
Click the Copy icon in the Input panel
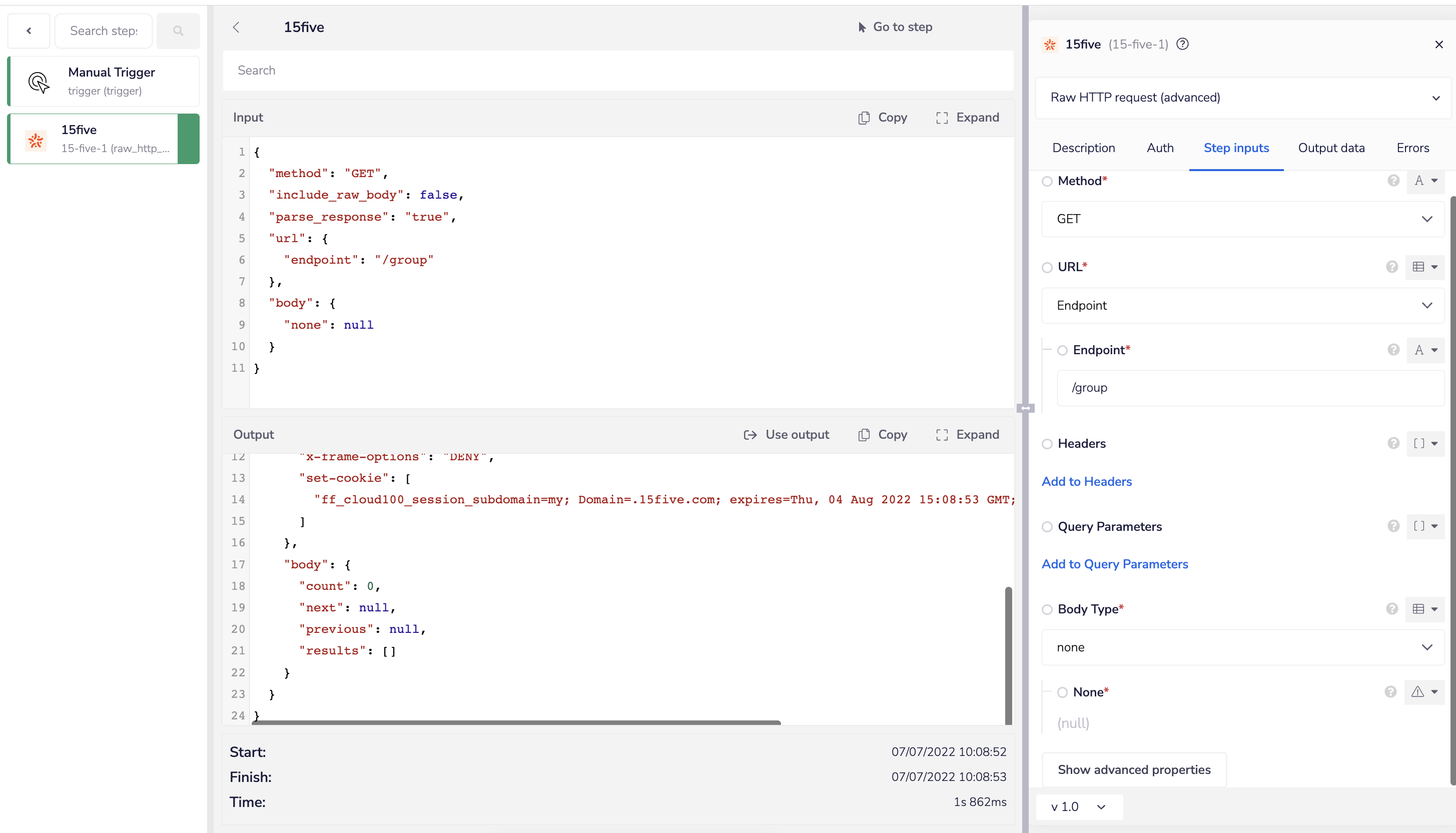coord(864,117)
